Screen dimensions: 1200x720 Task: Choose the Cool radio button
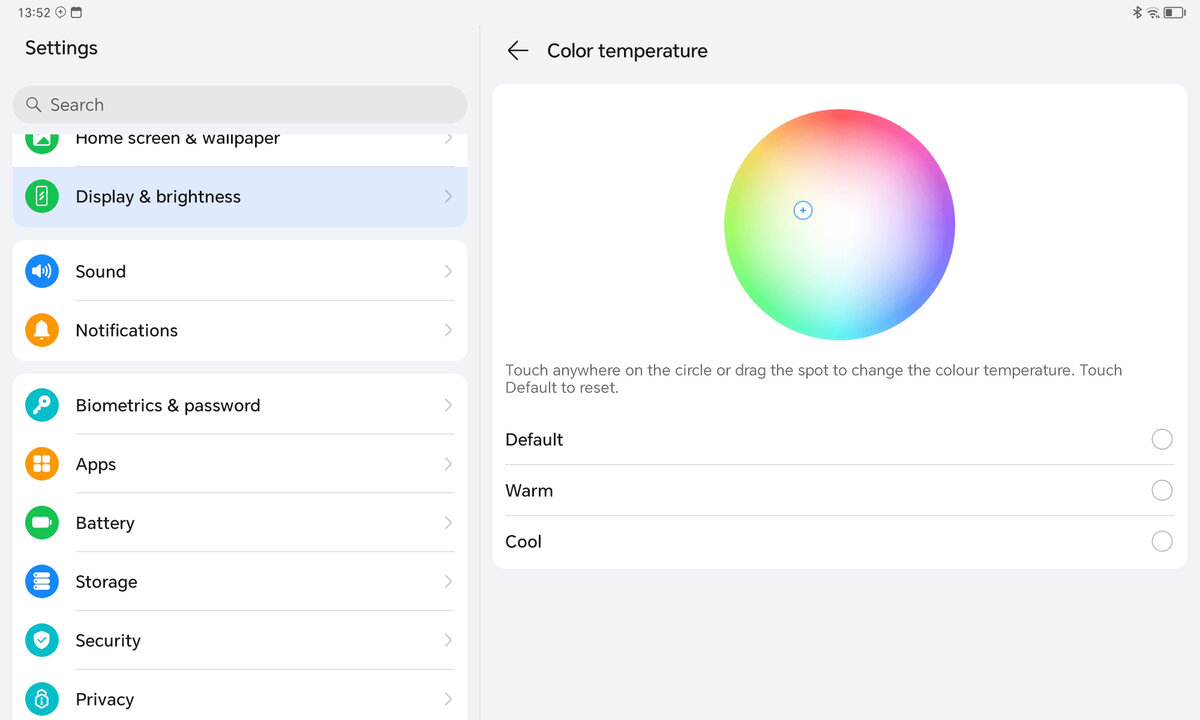(1161, 542)
